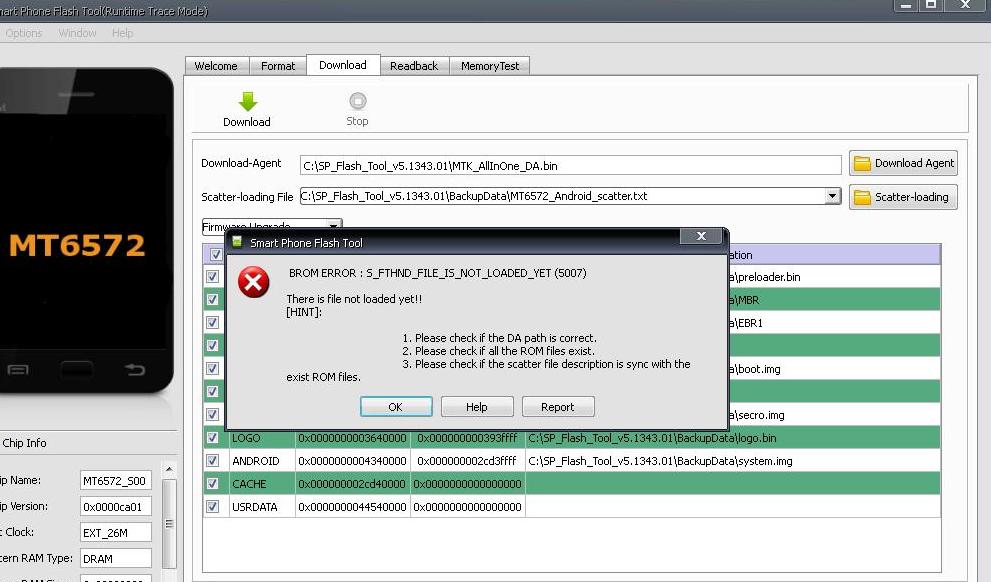Click the Help button in dialog
This screenshot has width=991, height=582.
[477, 407]
